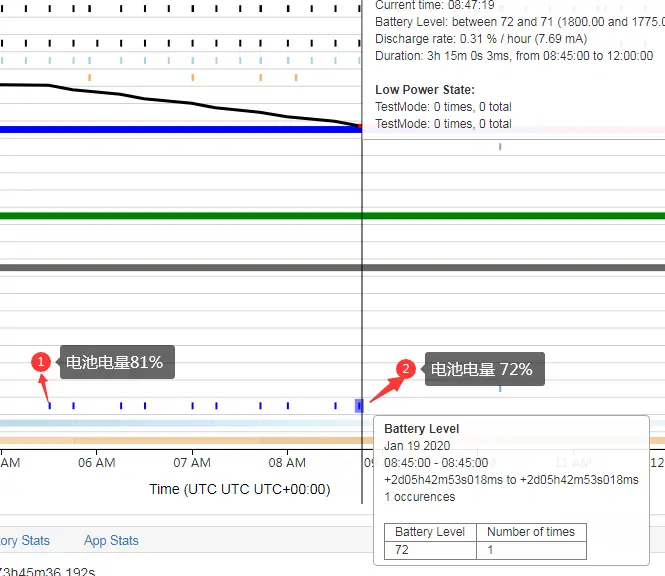The height and width of the screenshot is (576, 665).
Task: Click the orange tick marker just after 08 AM
Action: [x=296, y=77]
